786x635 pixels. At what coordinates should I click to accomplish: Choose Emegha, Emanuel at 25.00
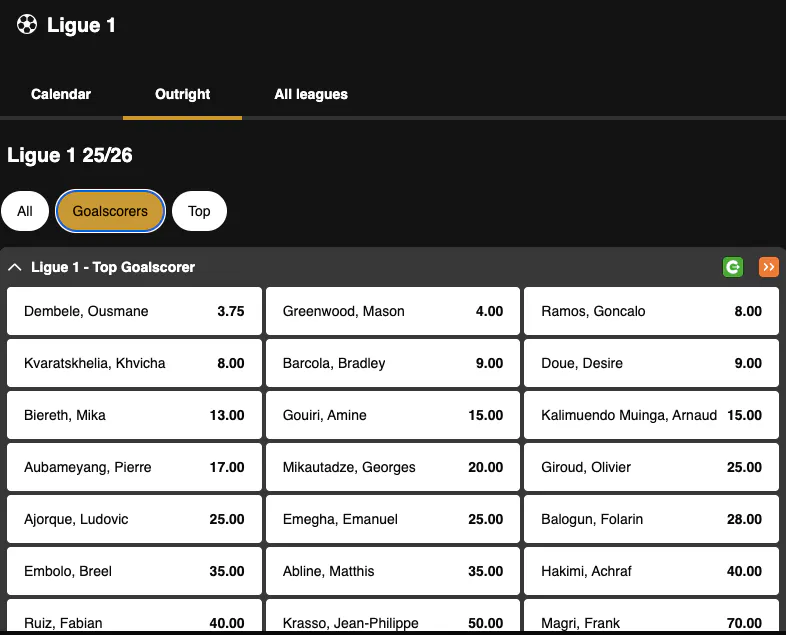pyautogui.click(x=393, y=519)
